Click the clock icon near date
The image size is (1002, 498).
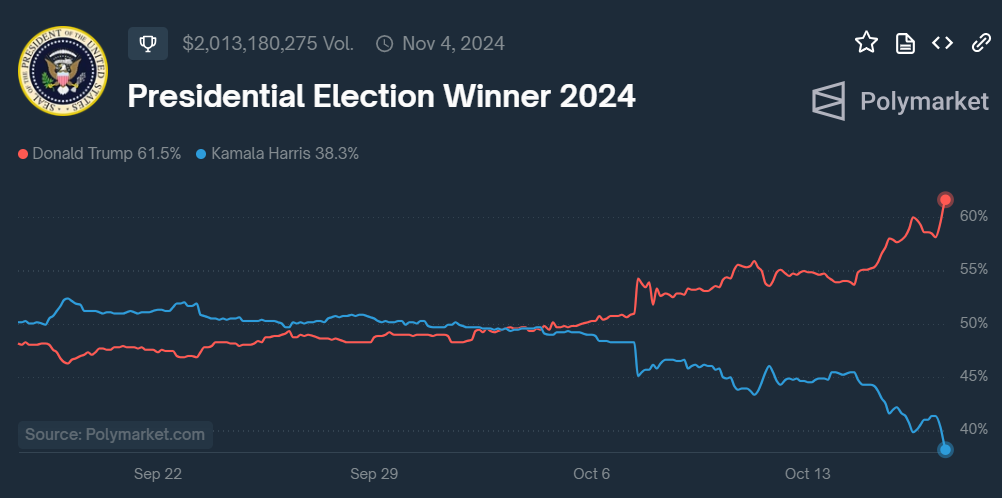(385, 43)
